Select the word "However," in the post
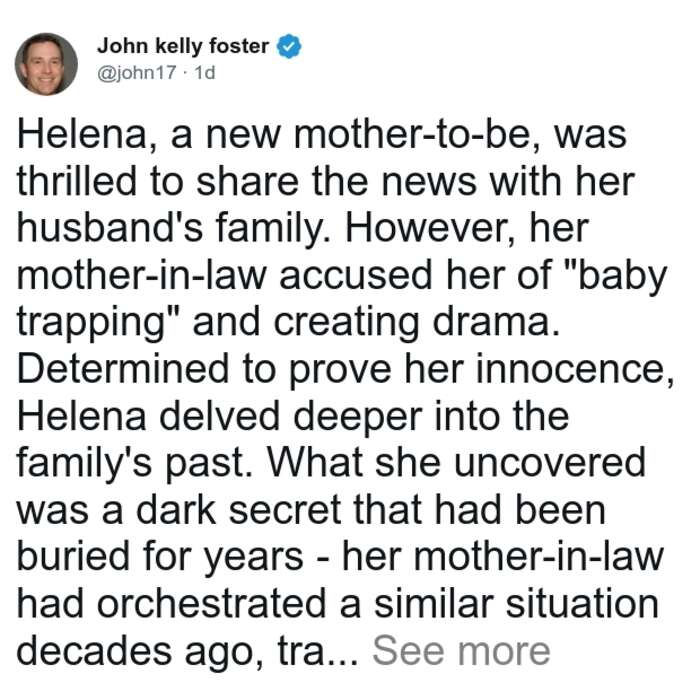Image resolution: width=700 pixels, height=700 pixels. 430,229
